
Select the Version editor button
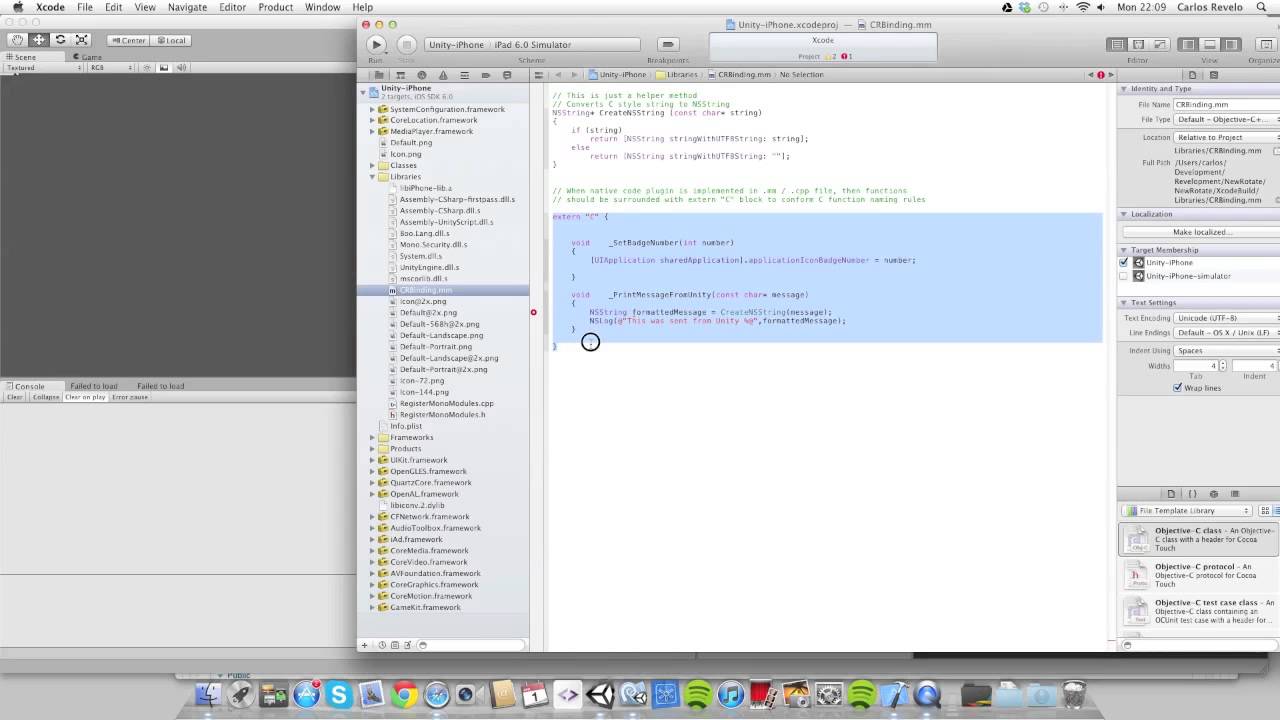1160,44
